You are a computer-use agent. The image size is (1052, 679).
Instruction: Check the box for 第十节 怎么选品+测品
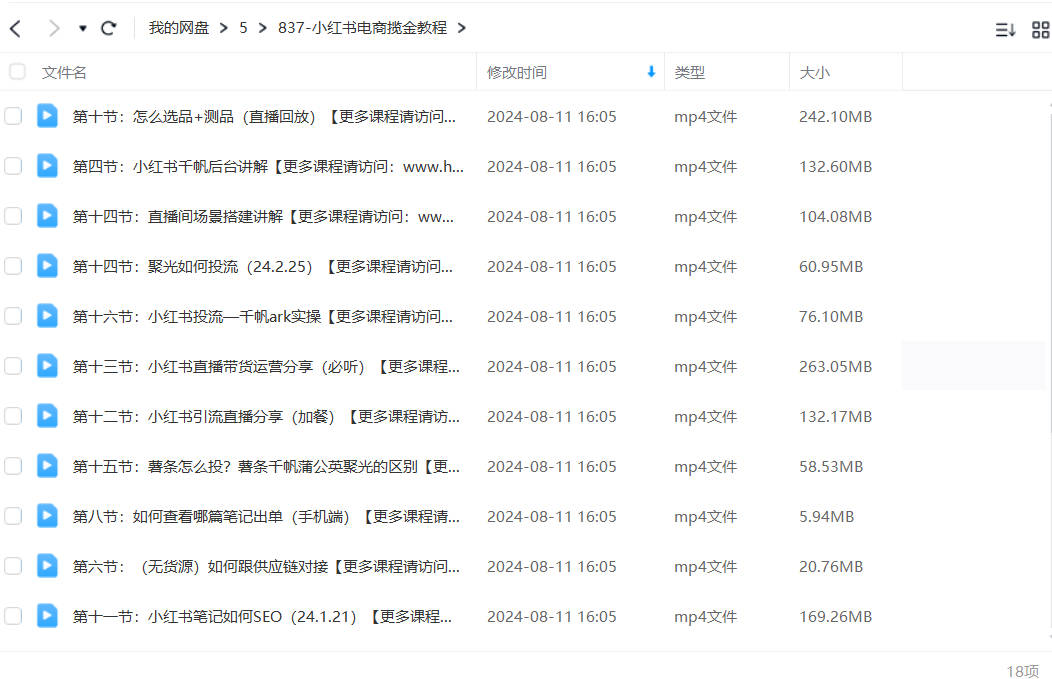click(x=13, y=116)
